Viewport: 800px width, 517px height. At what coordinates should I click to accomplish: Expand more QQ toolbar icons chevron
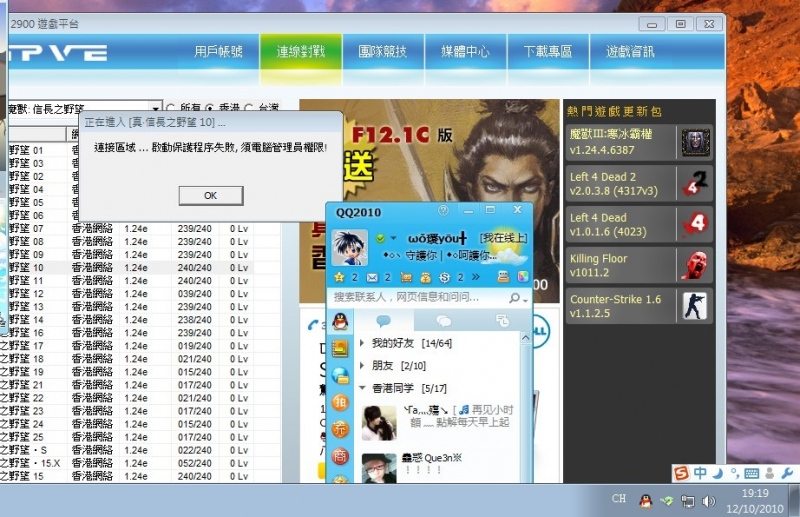[x=476, y=277]
